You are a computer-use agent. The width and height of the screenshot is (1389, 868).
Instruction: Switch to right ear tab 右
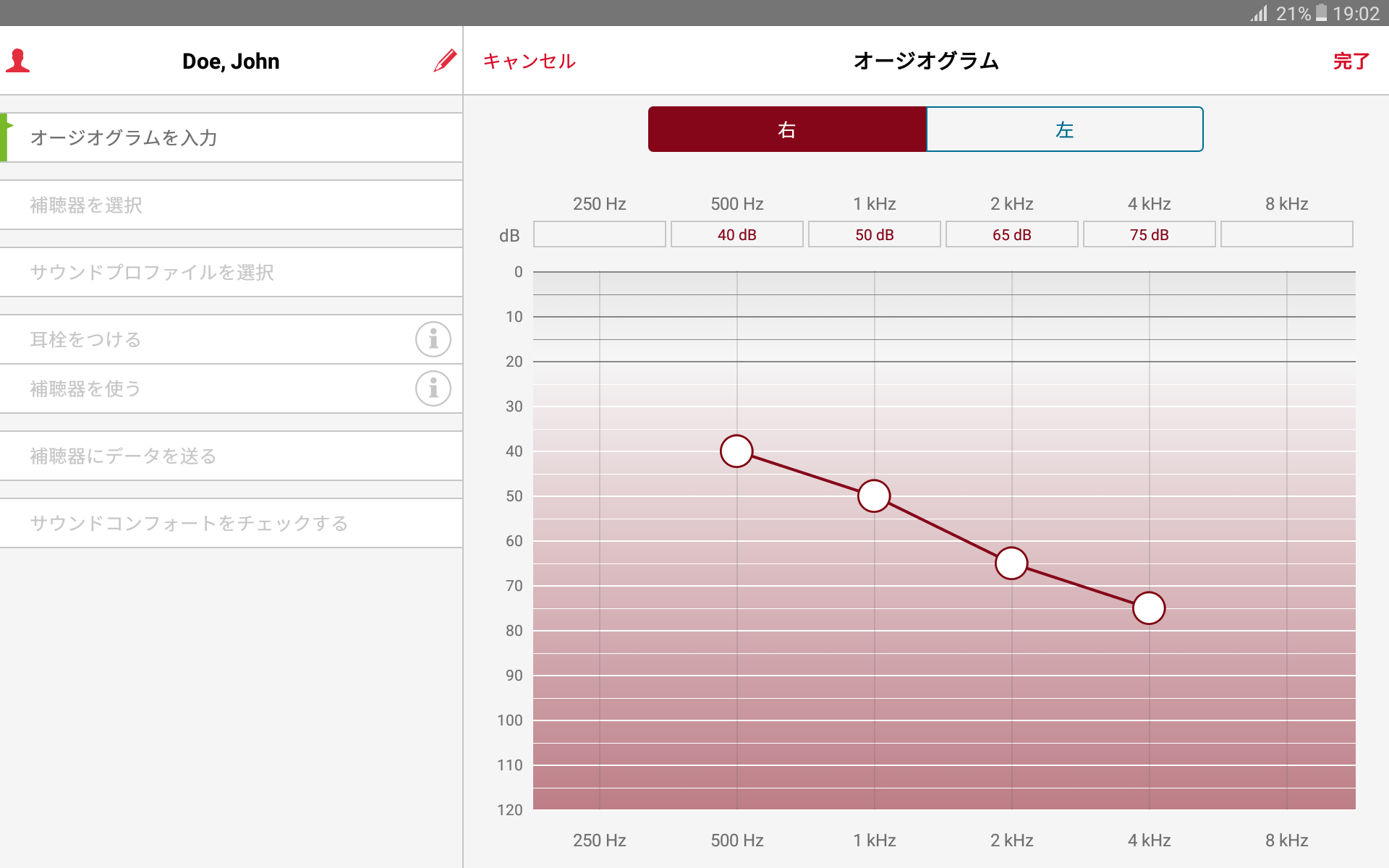787,129
